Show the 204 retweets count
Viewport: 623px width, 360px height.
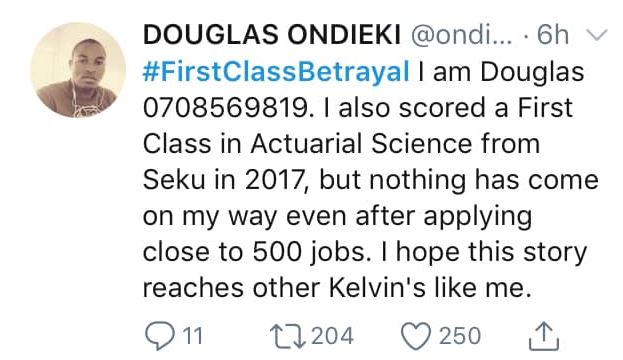[x=332, y=336]
